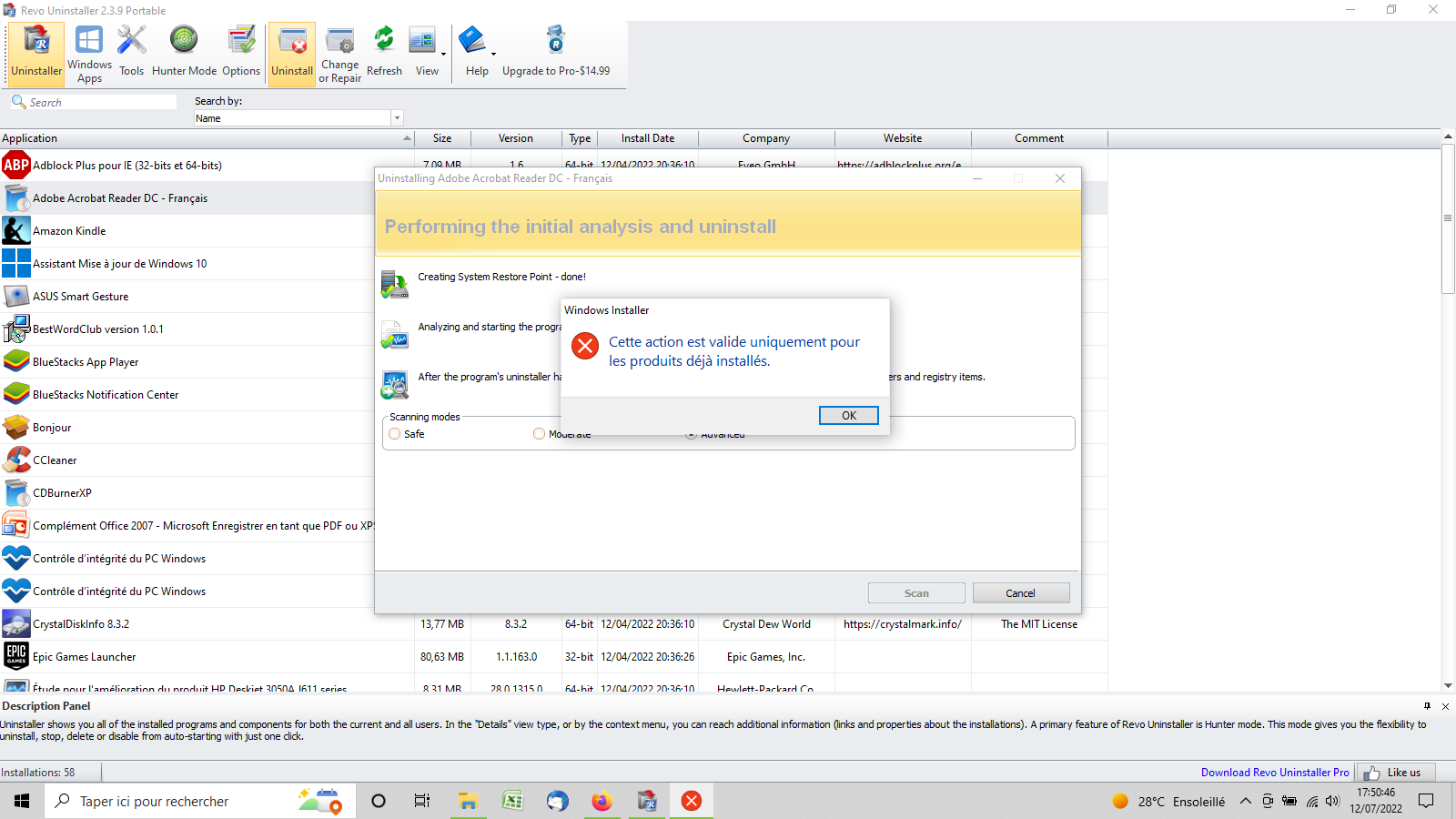The height and width of the screenshot is (819, 1456).
Task: Select BlueStacks Notification Center row
Action: [187, 395]
